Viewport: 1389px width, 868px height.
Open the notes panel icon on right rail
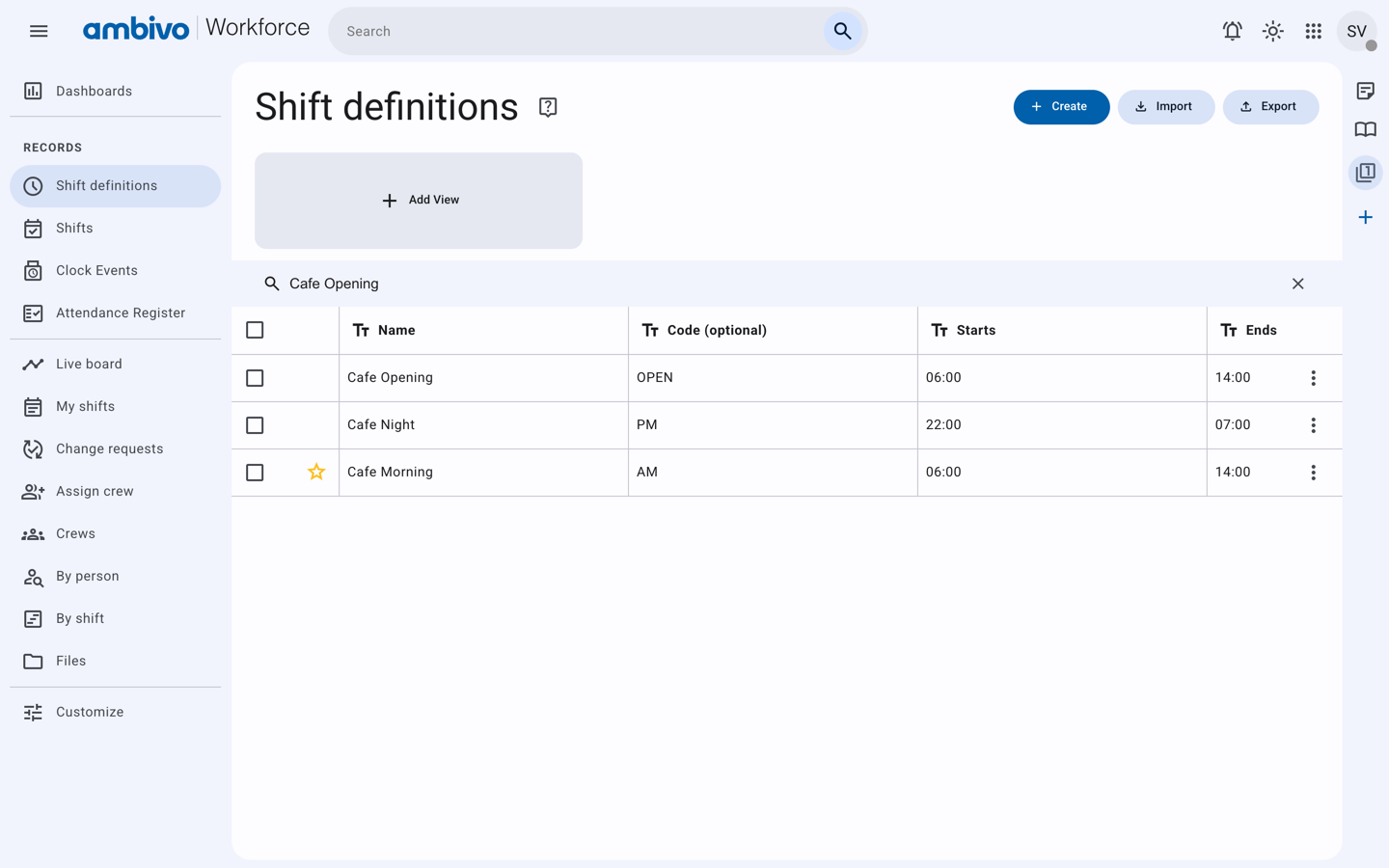click(x=1366, y=91)
